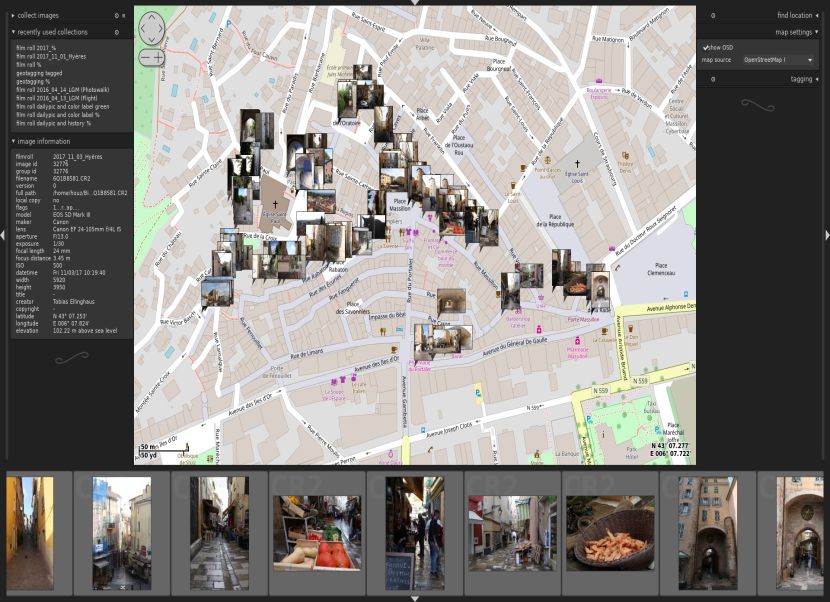Click the elevation value '102.22 m above sea level'
The width and height of the screenshot is (830, 602).
coord(85,331)
